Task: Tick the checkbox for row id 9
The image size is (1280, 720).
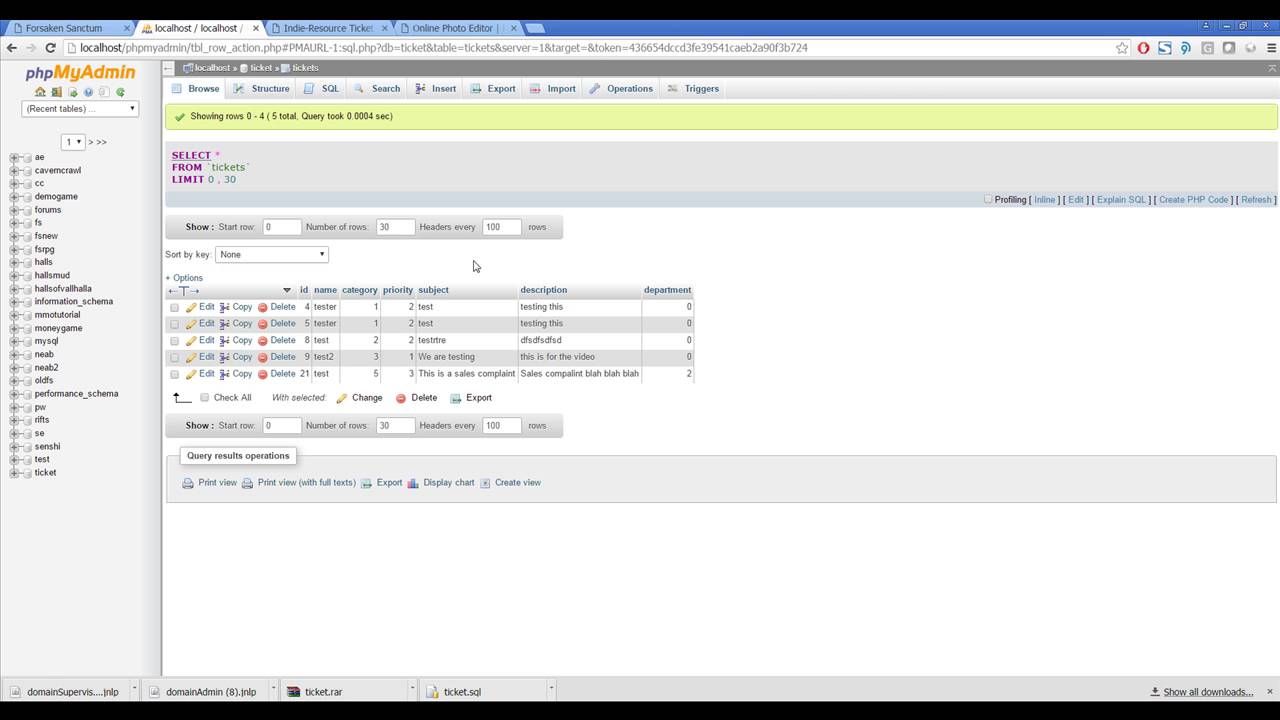Action: pyautogui.click(x=174, y=357)
